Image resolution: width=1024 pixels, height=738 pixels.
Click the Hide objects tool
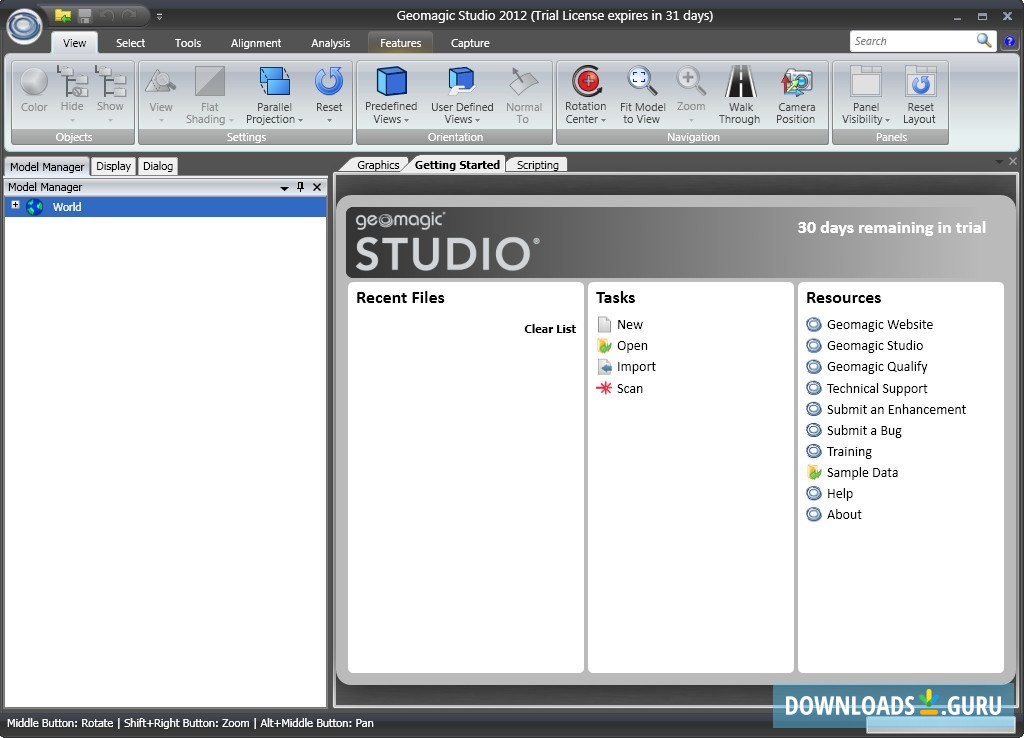(x=72, y=95)
